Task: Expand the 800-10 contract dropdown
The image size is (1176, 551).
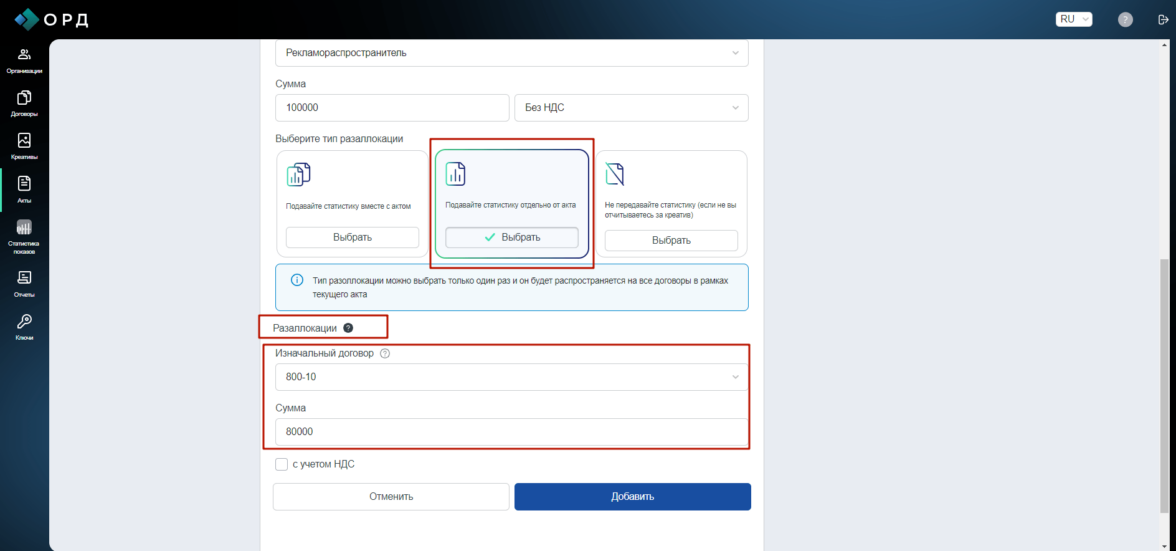Action: coord(511,377)
